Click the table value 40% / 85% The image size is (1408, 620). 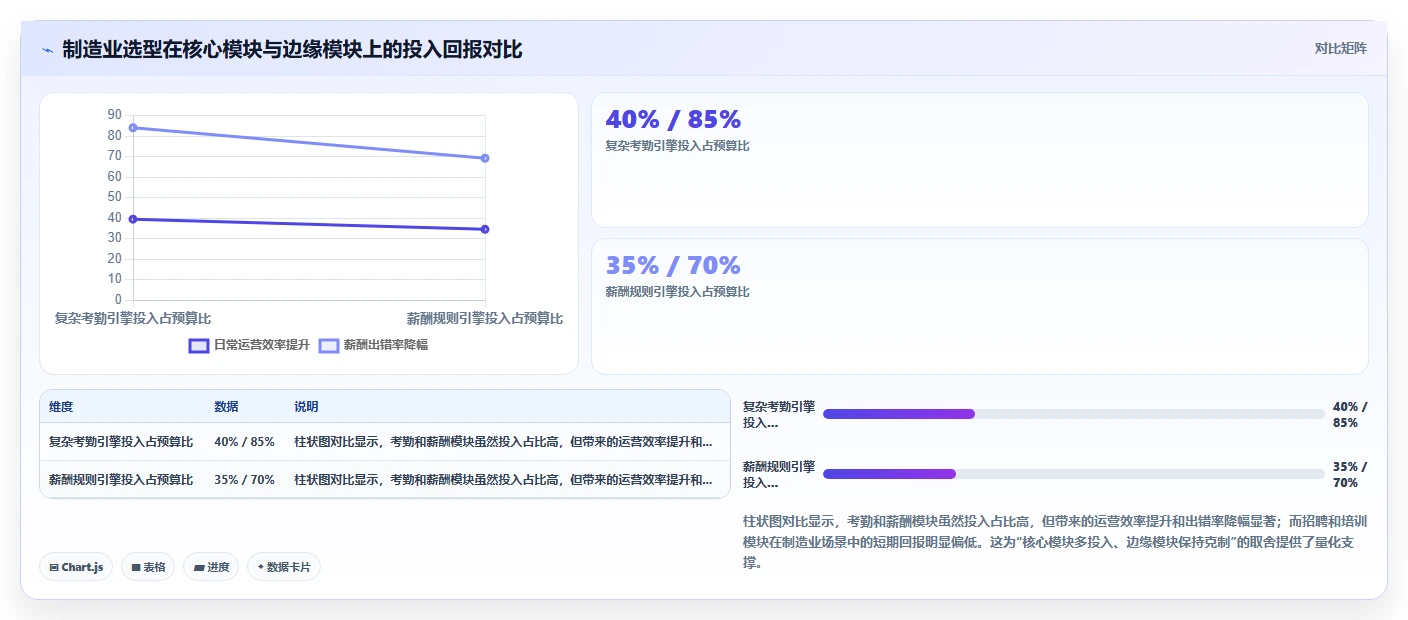(244, 441)
